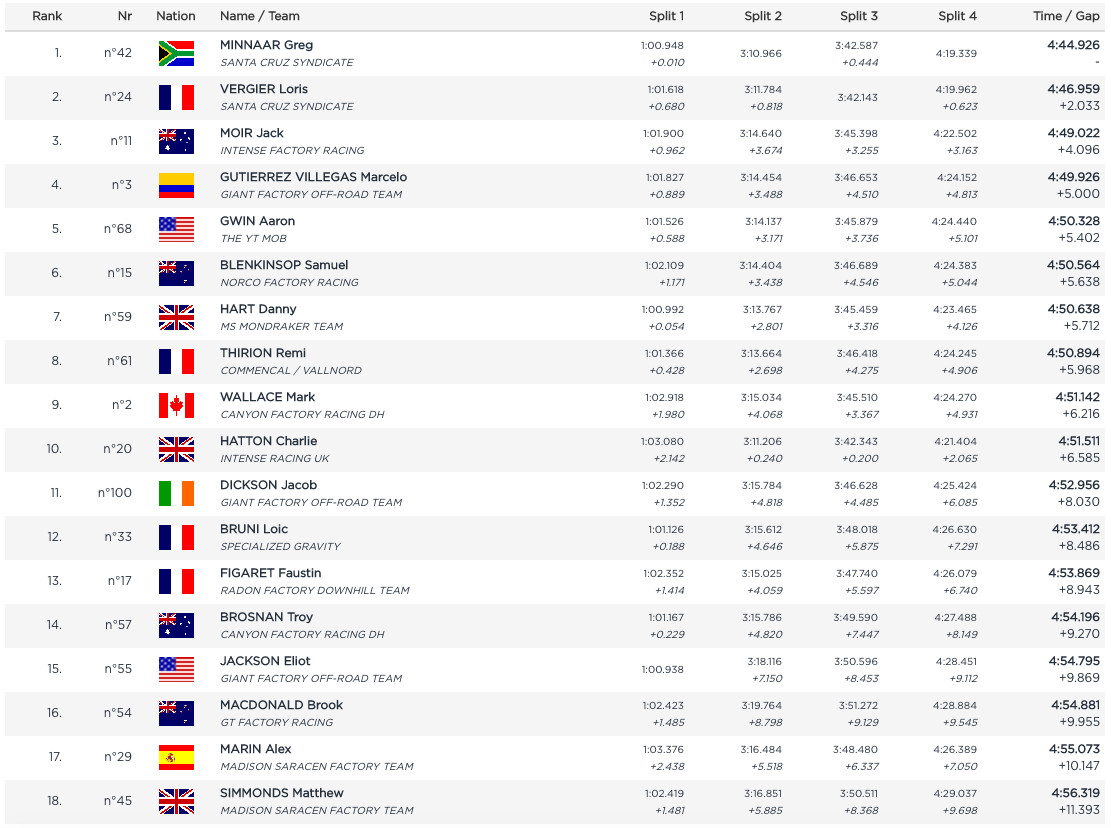The height and width of the screenshot is (828, 1111).
Task: Open team SANTA CRUZ SYNDICATE under MINNAAR
Action: [287, 62]
